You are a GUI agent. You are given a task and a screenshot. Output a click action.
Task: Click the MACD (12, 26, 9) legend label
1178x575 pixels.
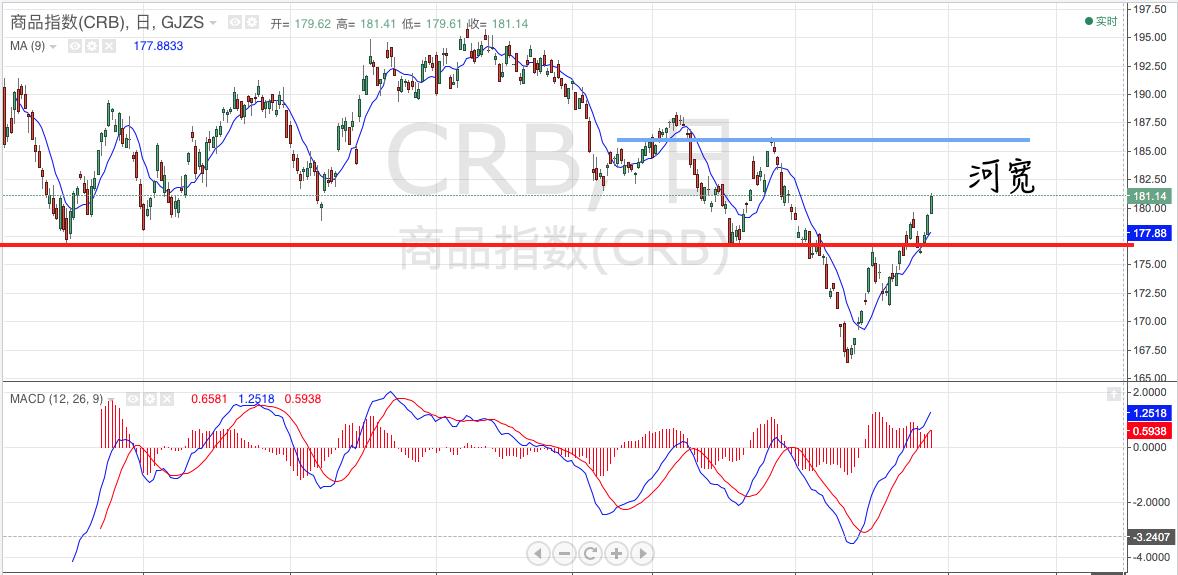tap(56, 399)
